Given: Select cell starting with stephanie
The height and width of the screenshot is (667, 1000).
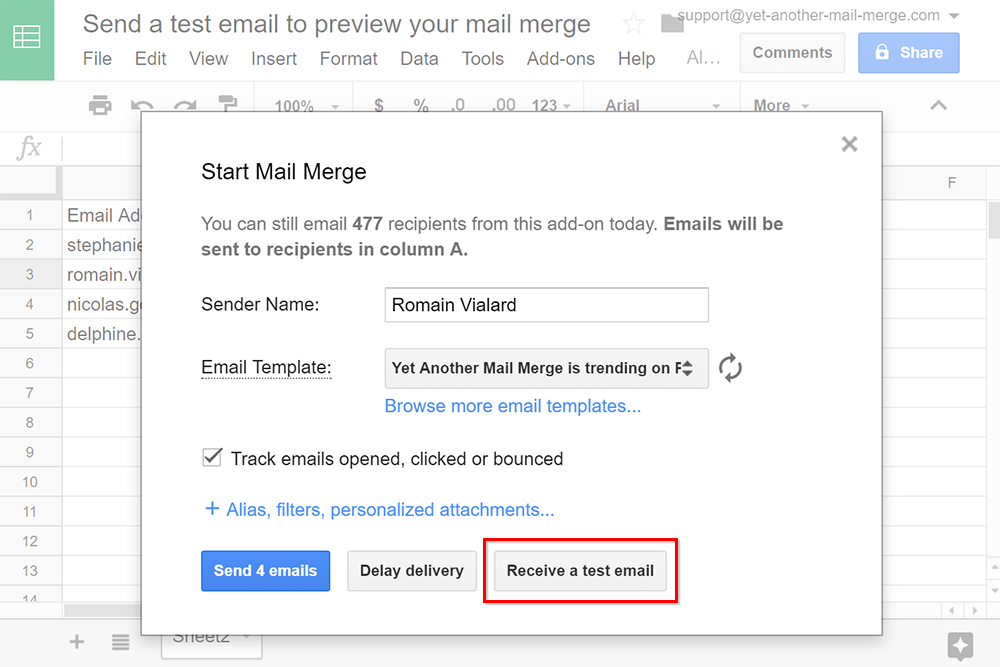Looking at the screenshot, I should (103, 245).
